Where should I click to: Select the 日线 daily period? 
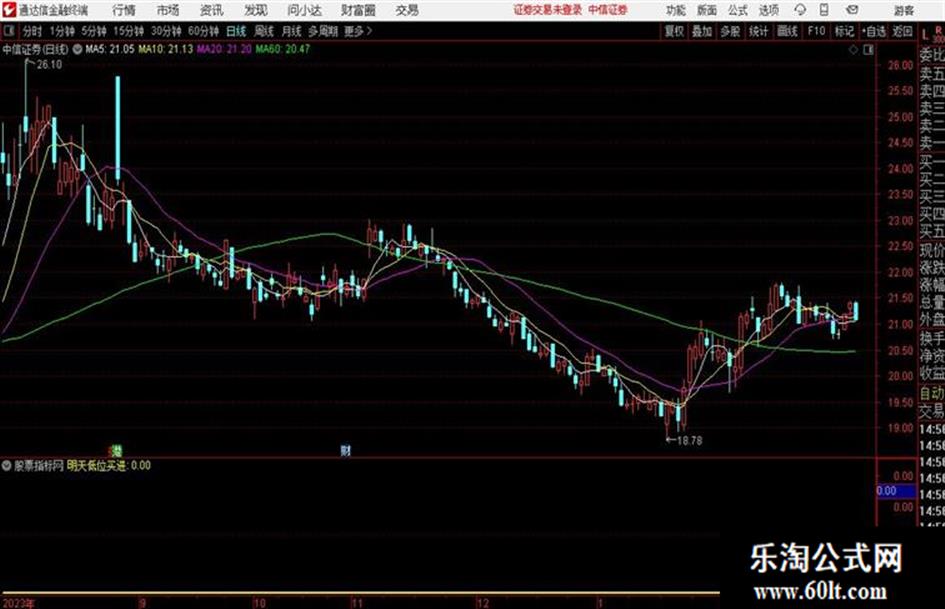point(236,31)
